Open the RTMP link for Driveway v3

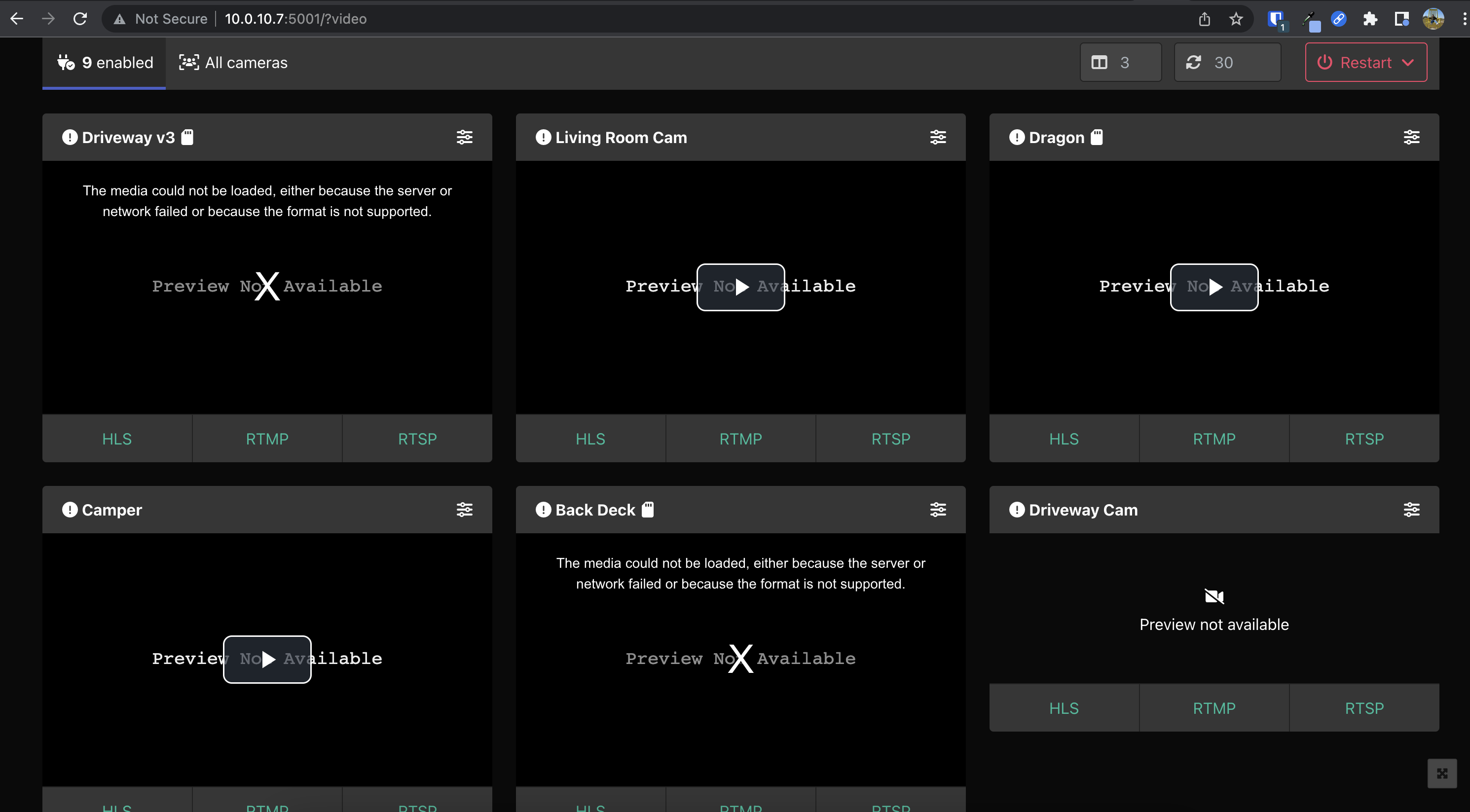coord(267,438)
